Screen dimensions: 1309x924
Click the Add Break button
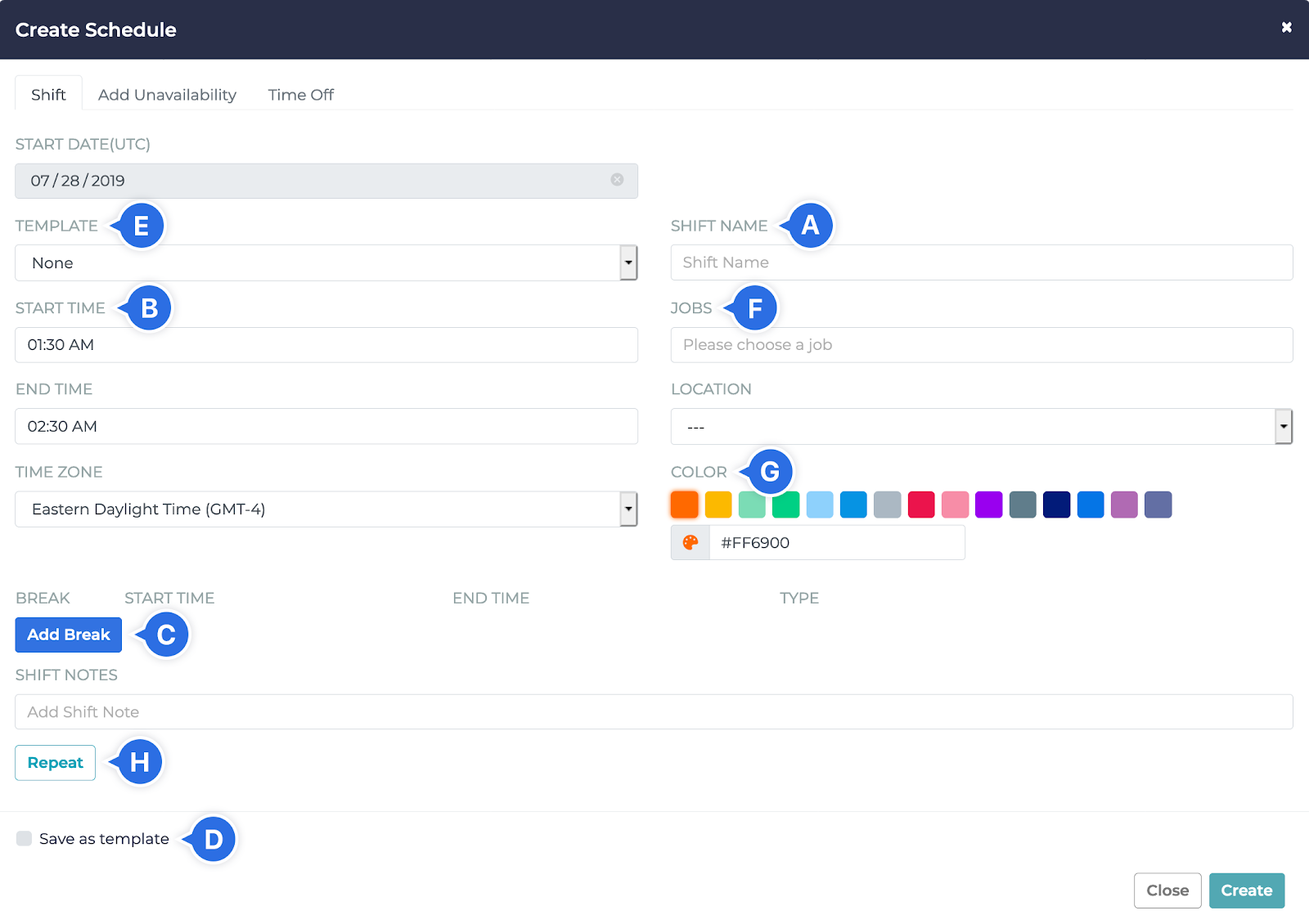point(69,635)
